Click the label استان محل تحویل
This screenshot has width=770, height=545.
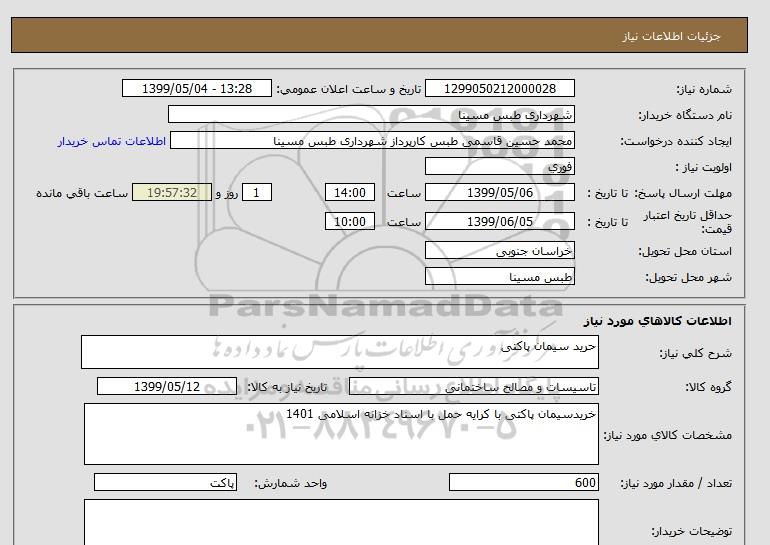coord(685,251)
